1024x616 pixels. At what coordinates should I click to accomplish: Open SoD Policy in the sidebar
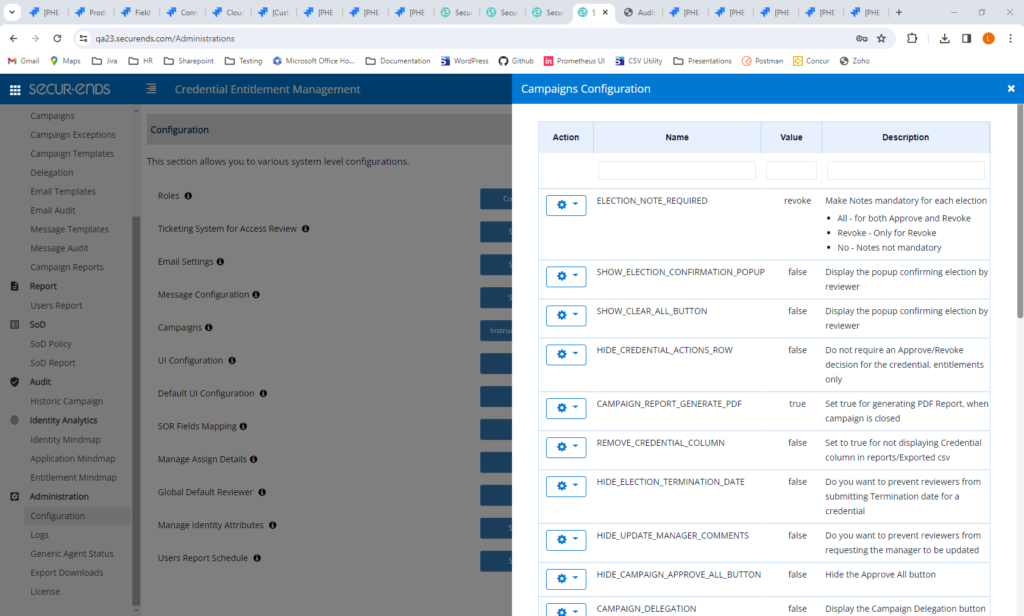(51, 344)
